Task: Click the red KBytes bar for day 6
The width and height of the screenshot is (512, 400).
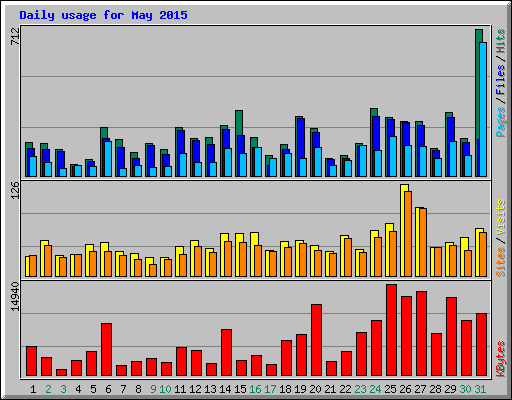Action: pos(106,349)
